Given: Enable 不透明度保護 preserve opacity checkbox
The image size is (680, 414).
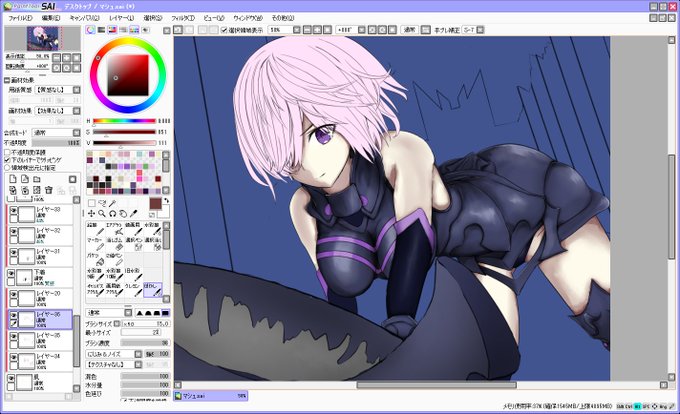Looking at the screenshot, I should [x=7, y=153].
